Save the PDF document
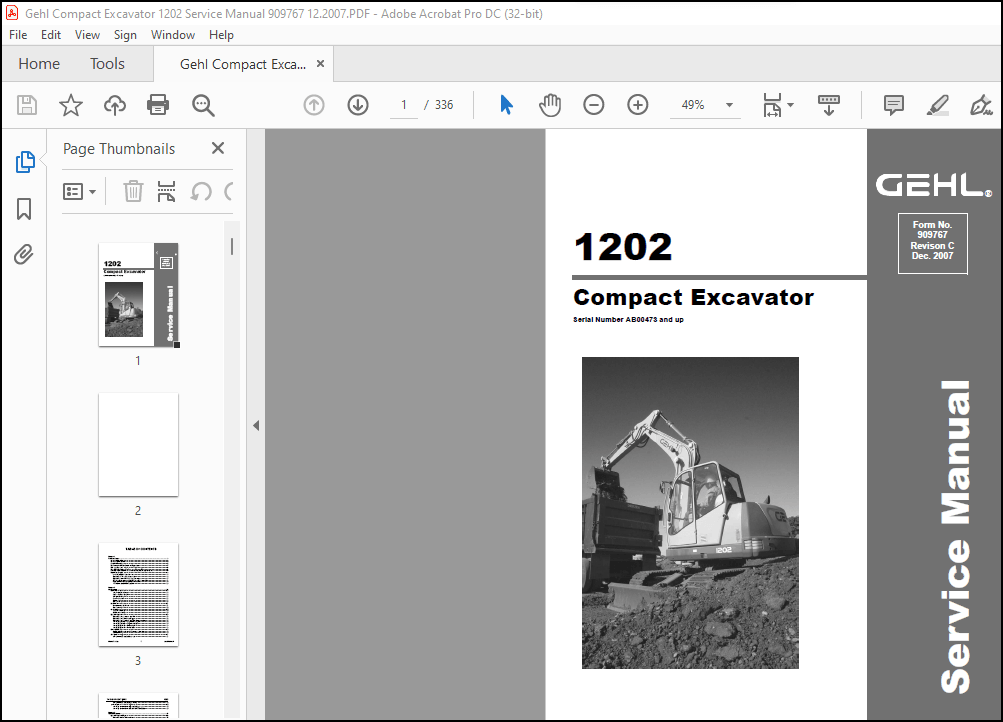The width and height of the screenshot is (1003, 722). [x=26, y=105]
